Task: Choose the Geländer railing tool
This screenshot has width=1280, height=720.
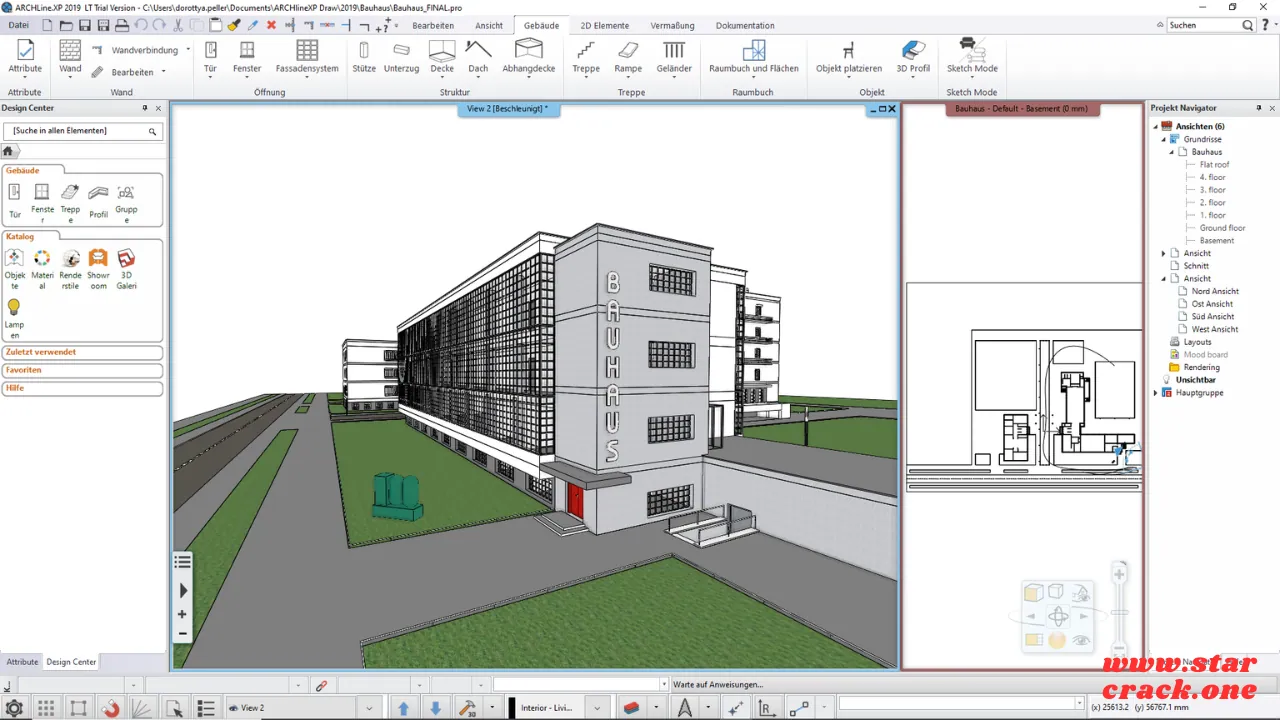Action: point(674,56)
